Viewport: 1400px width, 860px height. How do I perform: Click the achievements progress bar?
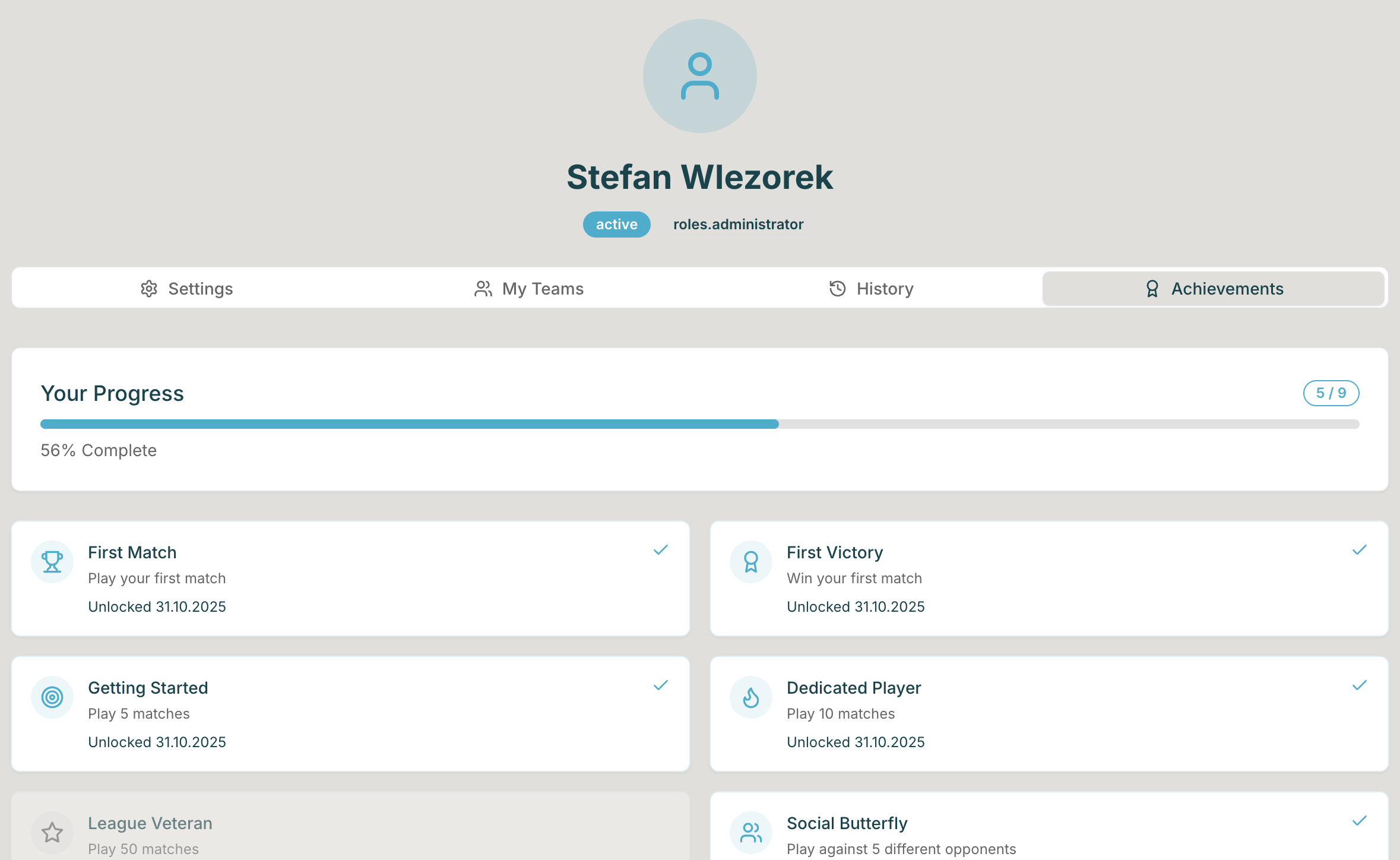pyautogui.click(x=699, y=424)
